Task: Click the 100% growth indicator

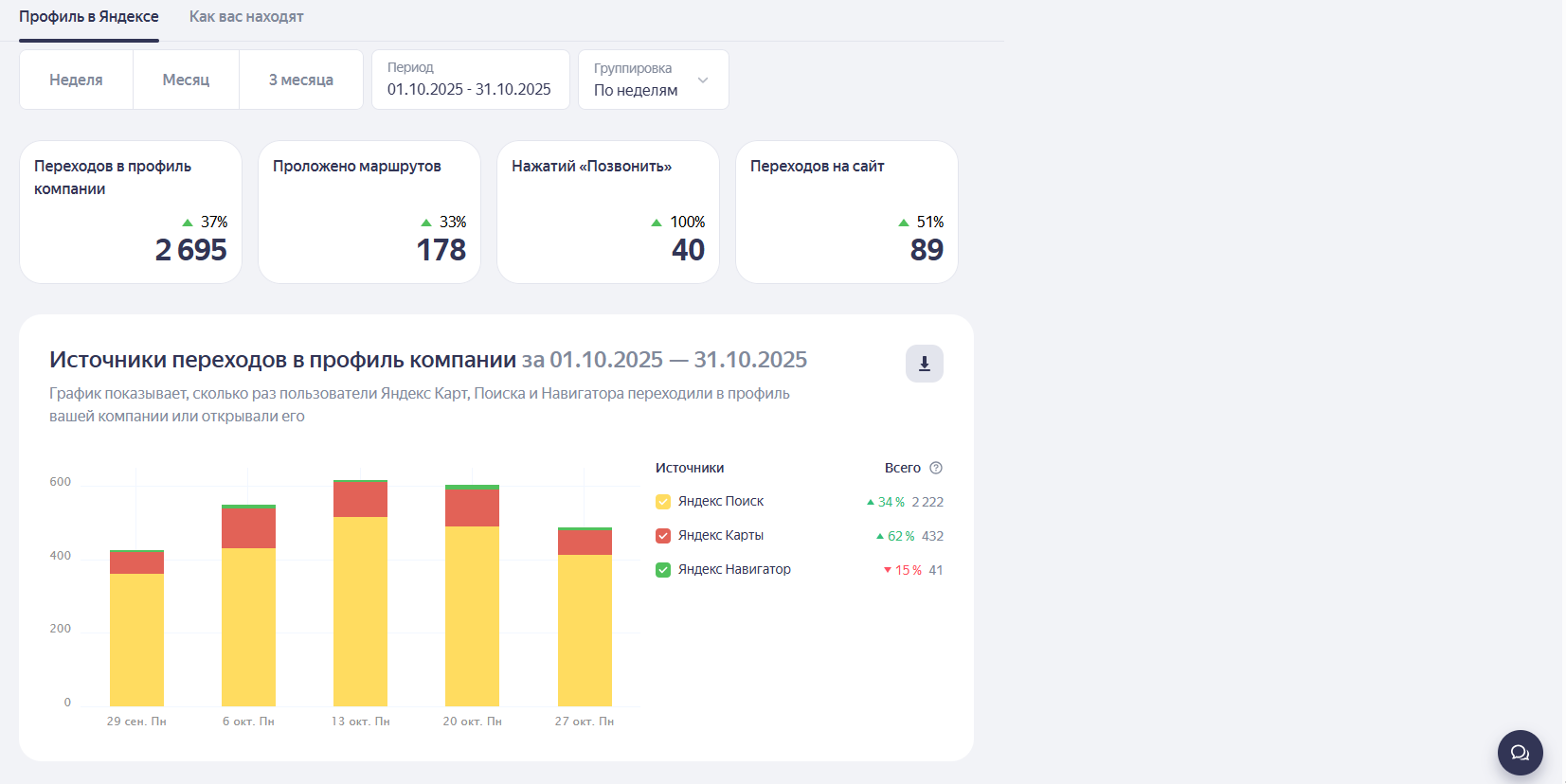Action: (678, 222)
